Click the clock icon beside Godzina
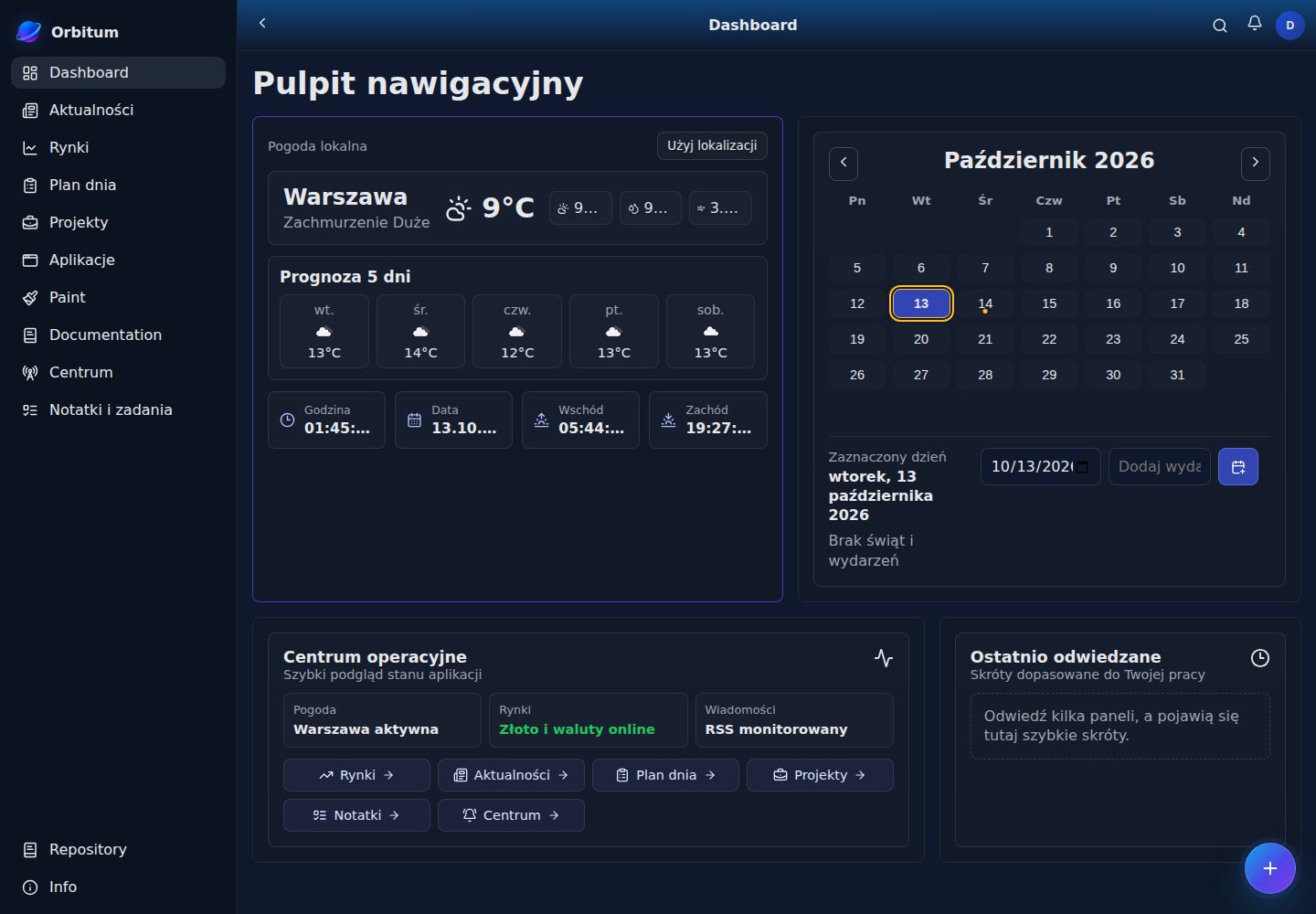 287,420
